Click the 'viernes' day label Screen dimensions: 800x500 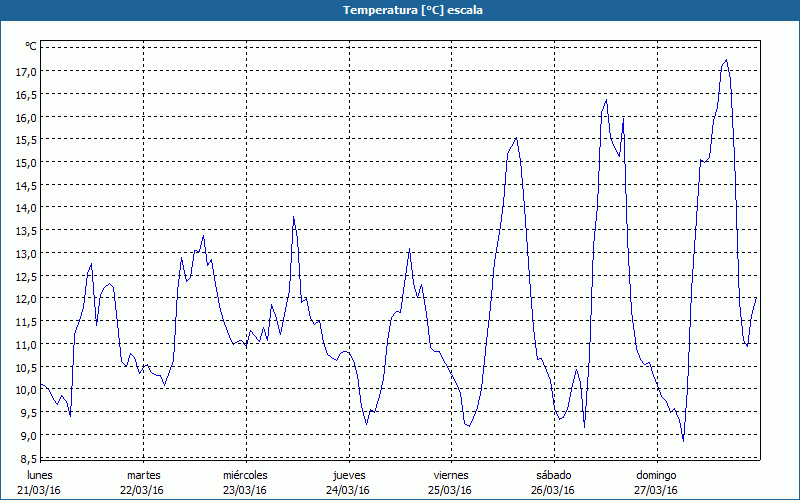tap(451, 475)
